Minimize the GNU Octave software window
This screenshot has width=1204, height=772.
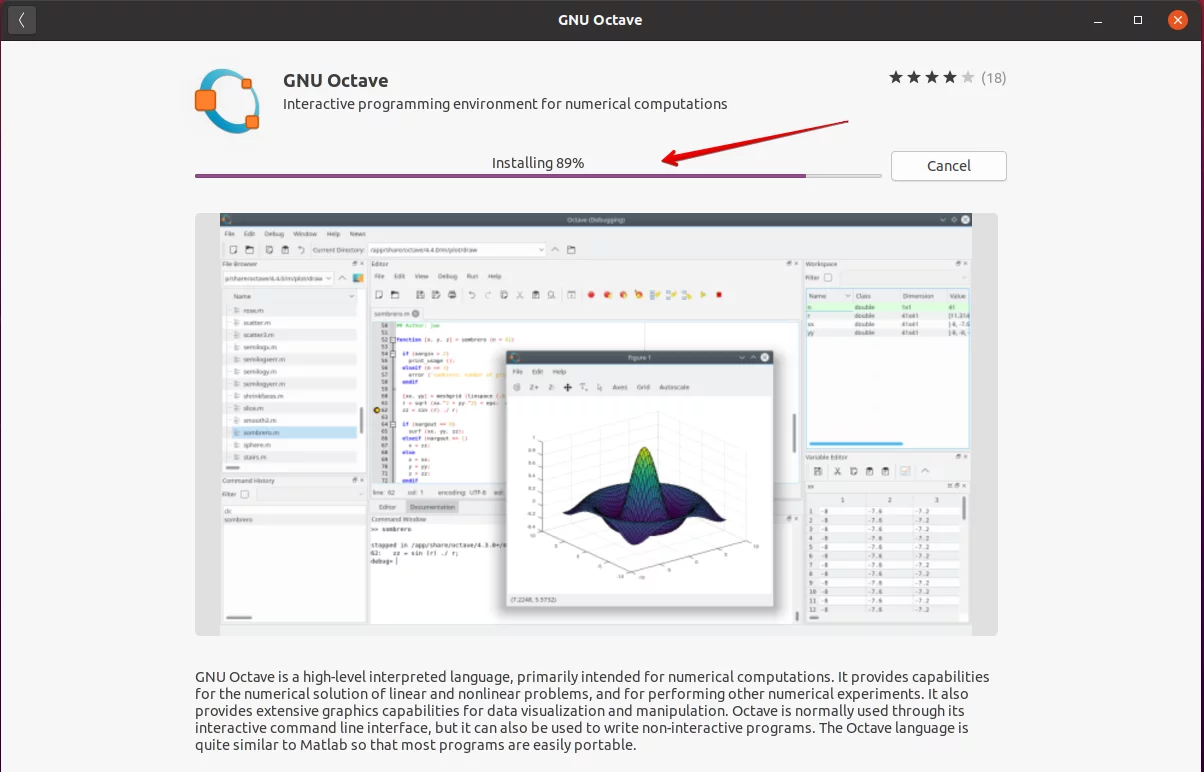[x=1097, y=20]
